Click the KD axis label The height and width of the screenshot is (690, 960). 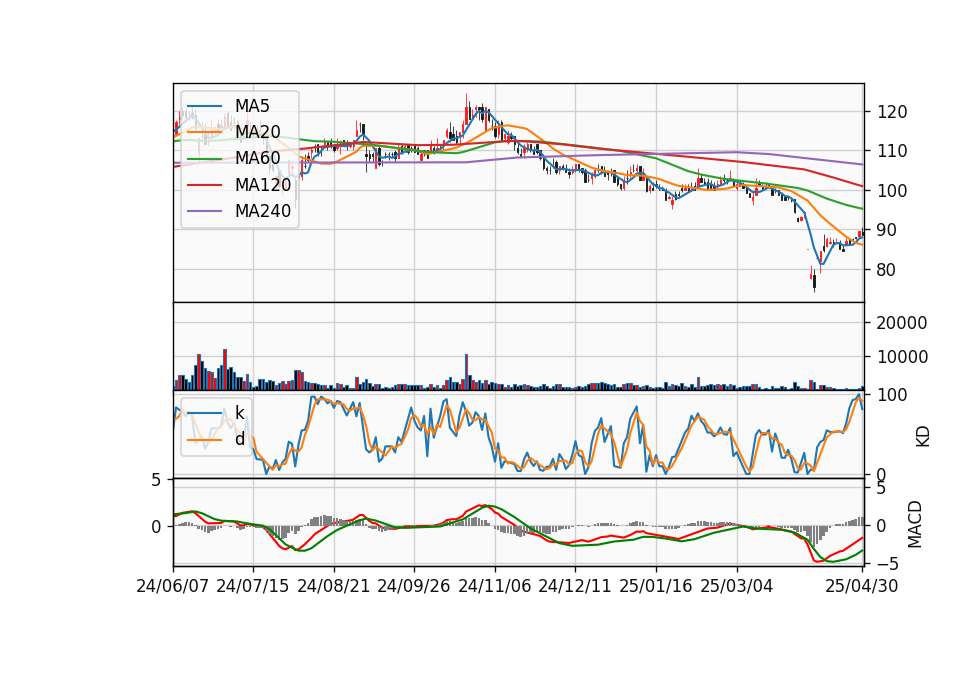pyautogui.click(x=923, y=437)
